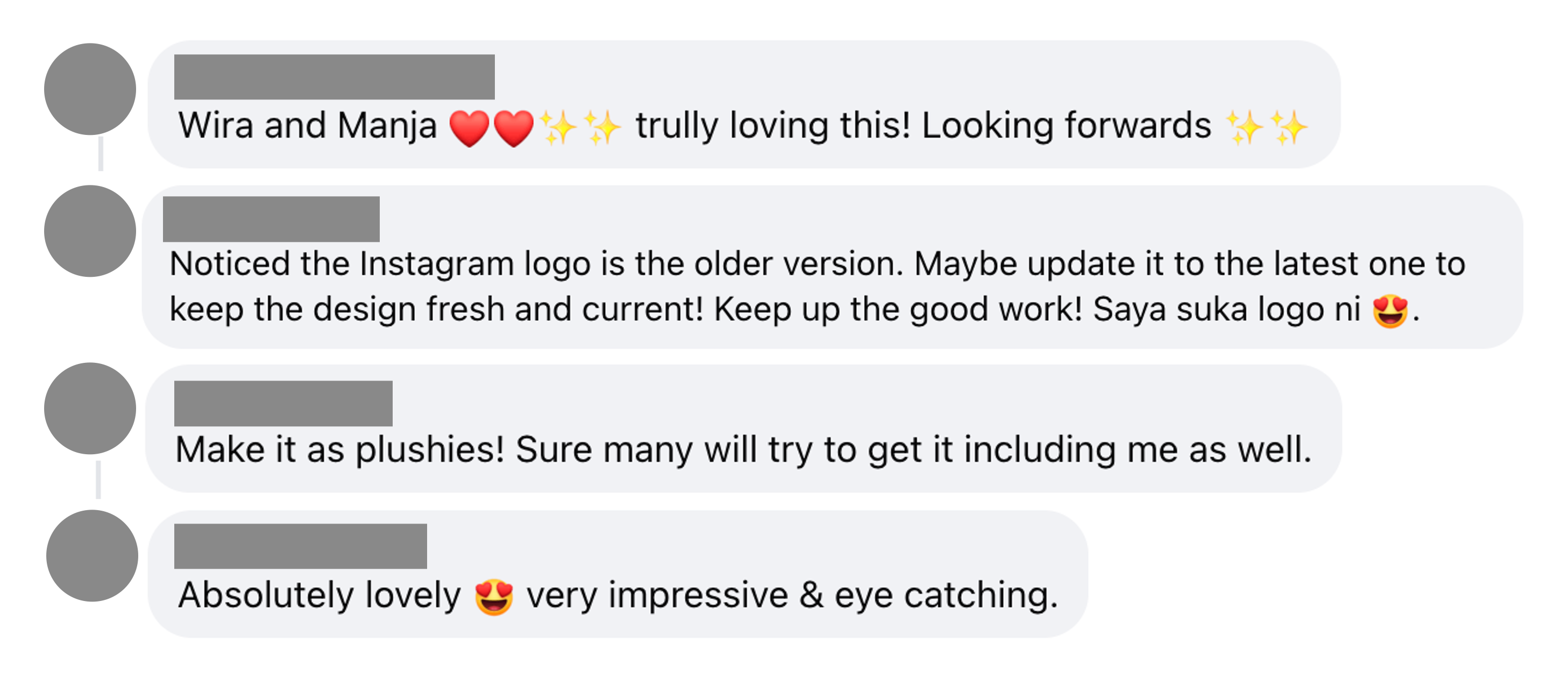Screen dimensions: 1568x687
Task: Select the 'trully loving this!' comment text
Action: click(x=774, y=126)
